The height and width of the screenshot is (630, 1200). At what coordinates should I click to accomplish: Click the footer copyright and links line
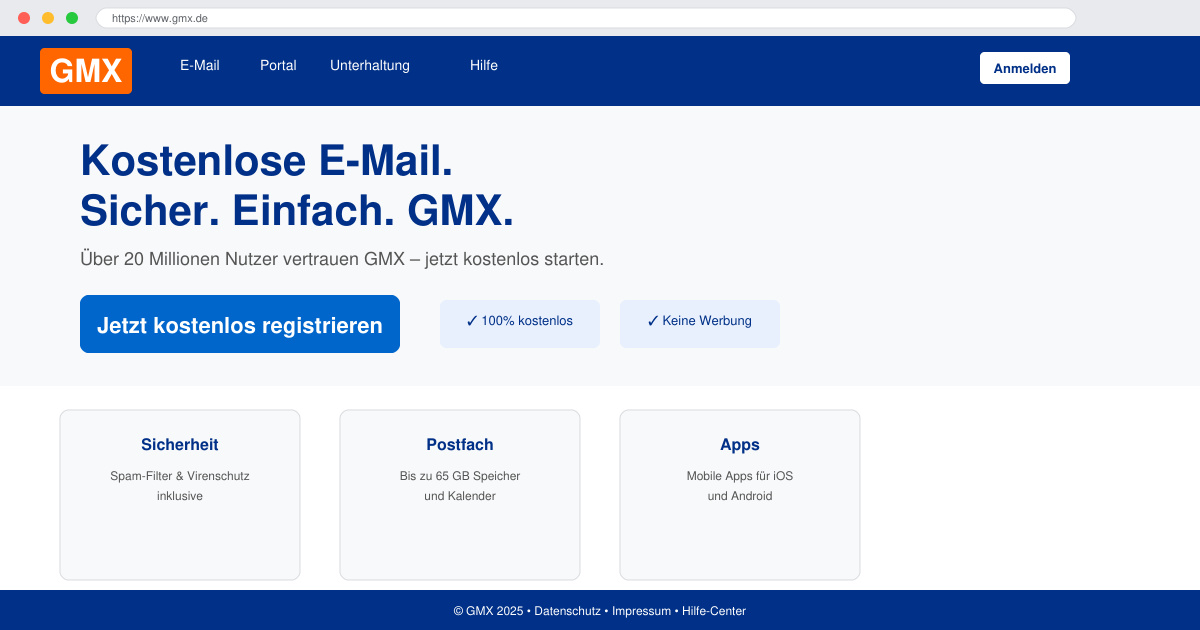point(600,611)
